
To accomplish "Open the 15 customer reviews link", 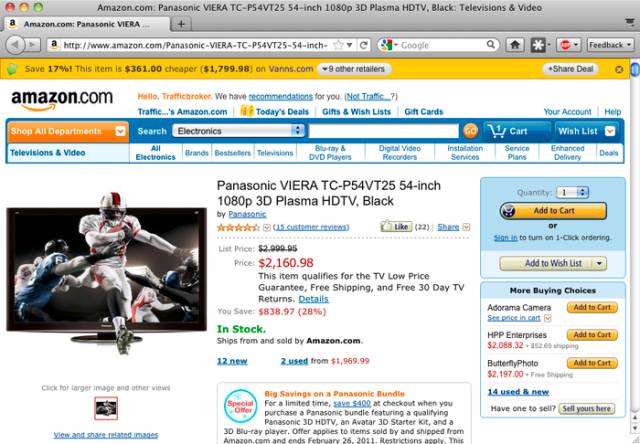I will (311, 227).
